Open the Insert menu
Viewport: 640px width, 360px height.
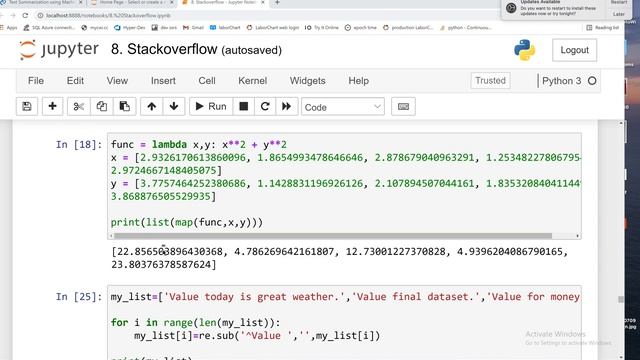point(163,81)
